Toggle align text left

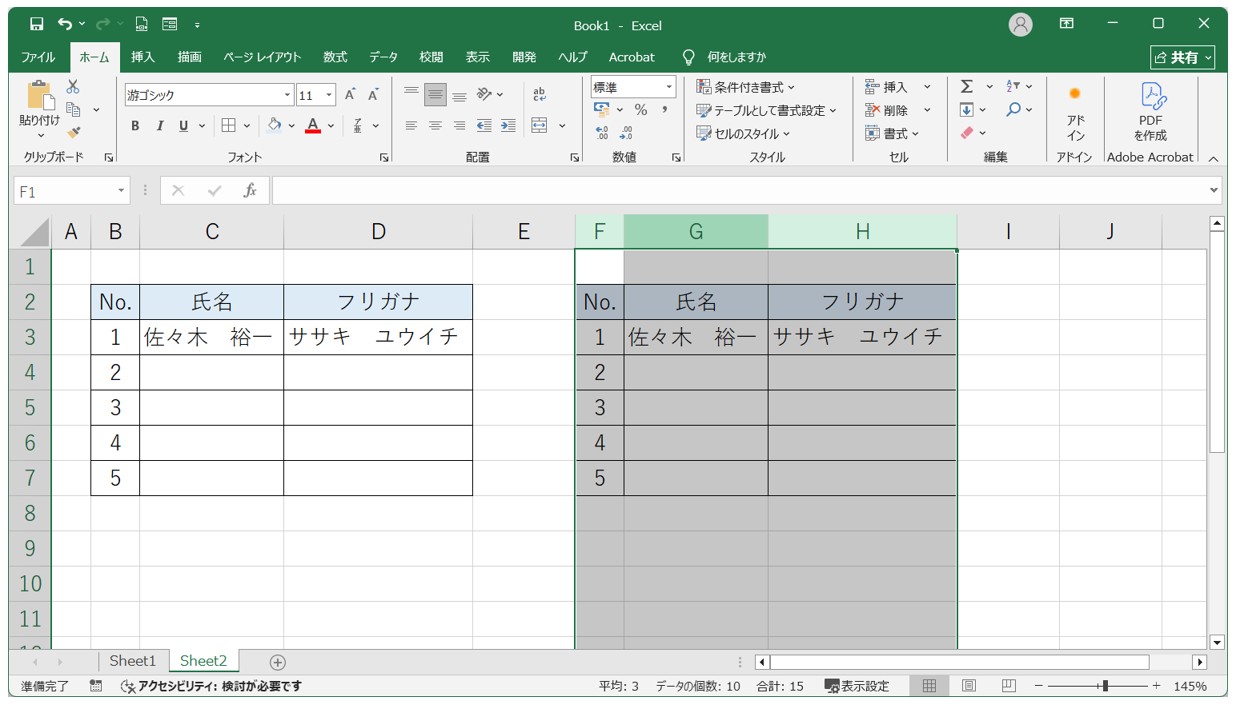click(411, 126)
